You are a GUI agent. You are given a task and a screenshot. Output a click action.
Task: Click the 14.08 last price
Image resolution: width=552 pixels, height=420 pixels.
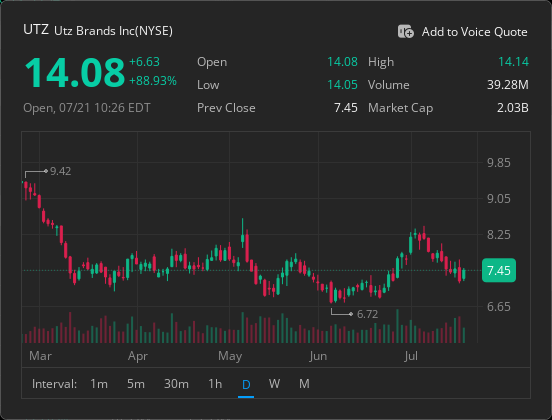75,73
